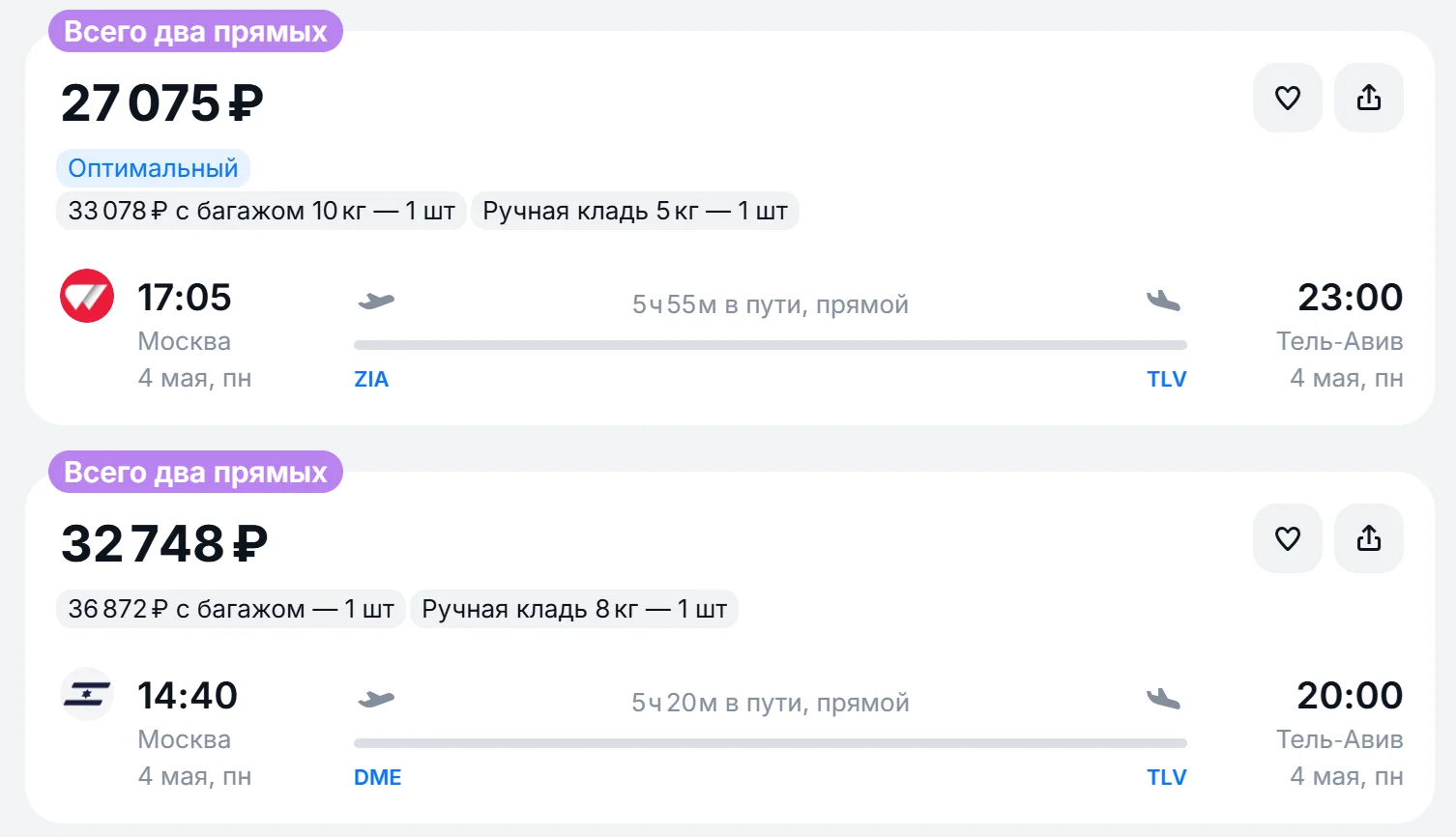Screen dimensions: 1456x837
Task: Click the Оптимальный badge
Action: pos(153,168)
